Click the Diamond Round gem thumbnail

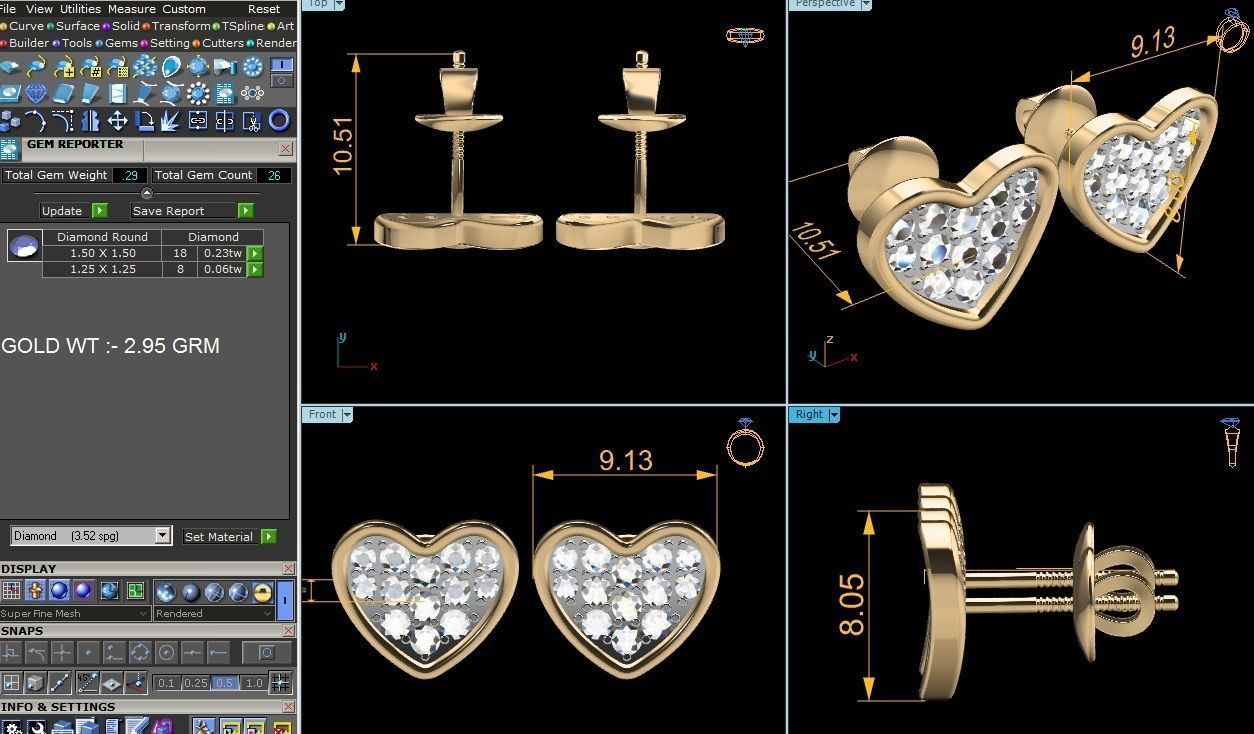24,245
